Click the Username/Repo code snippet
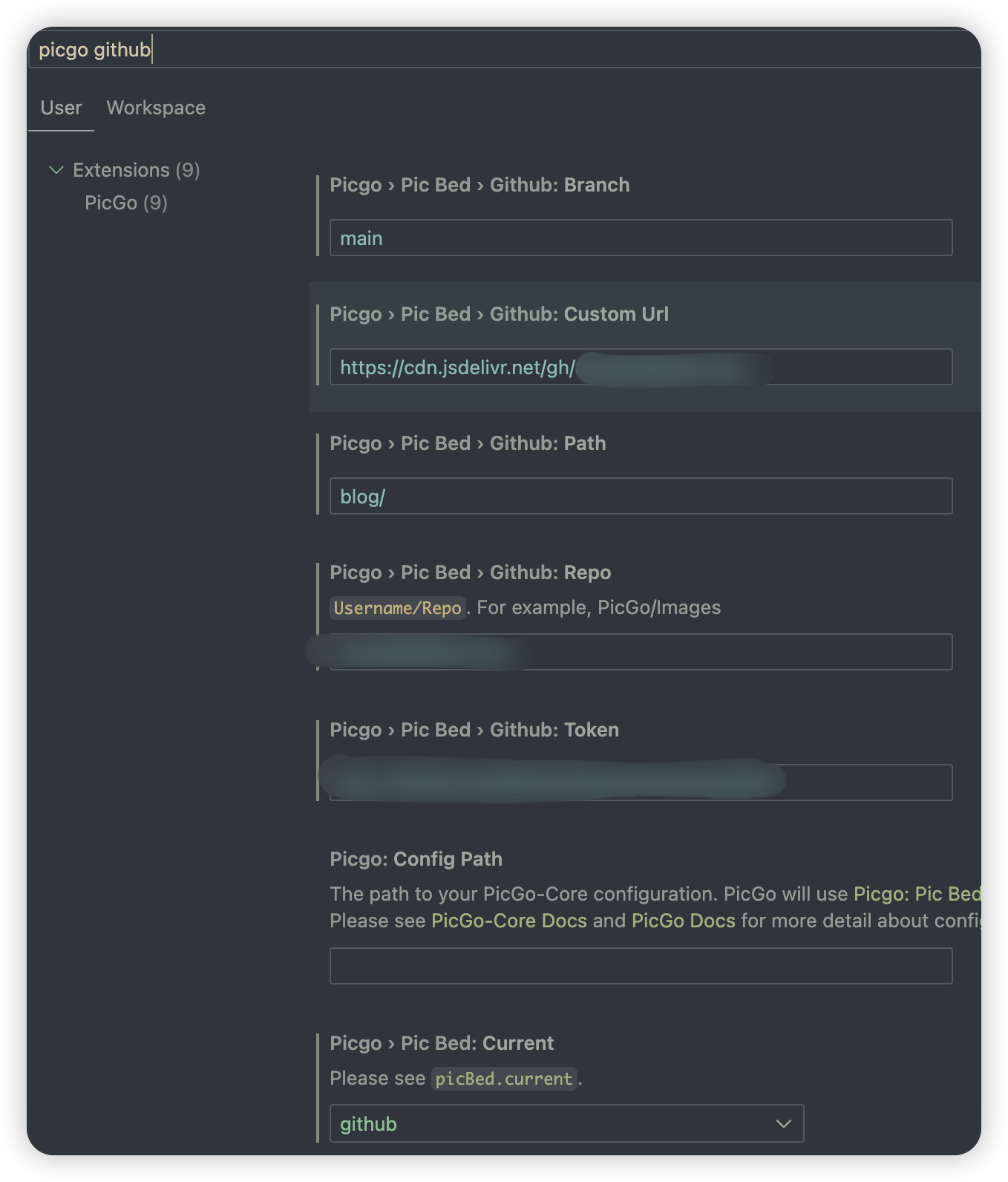 (398, 607)
